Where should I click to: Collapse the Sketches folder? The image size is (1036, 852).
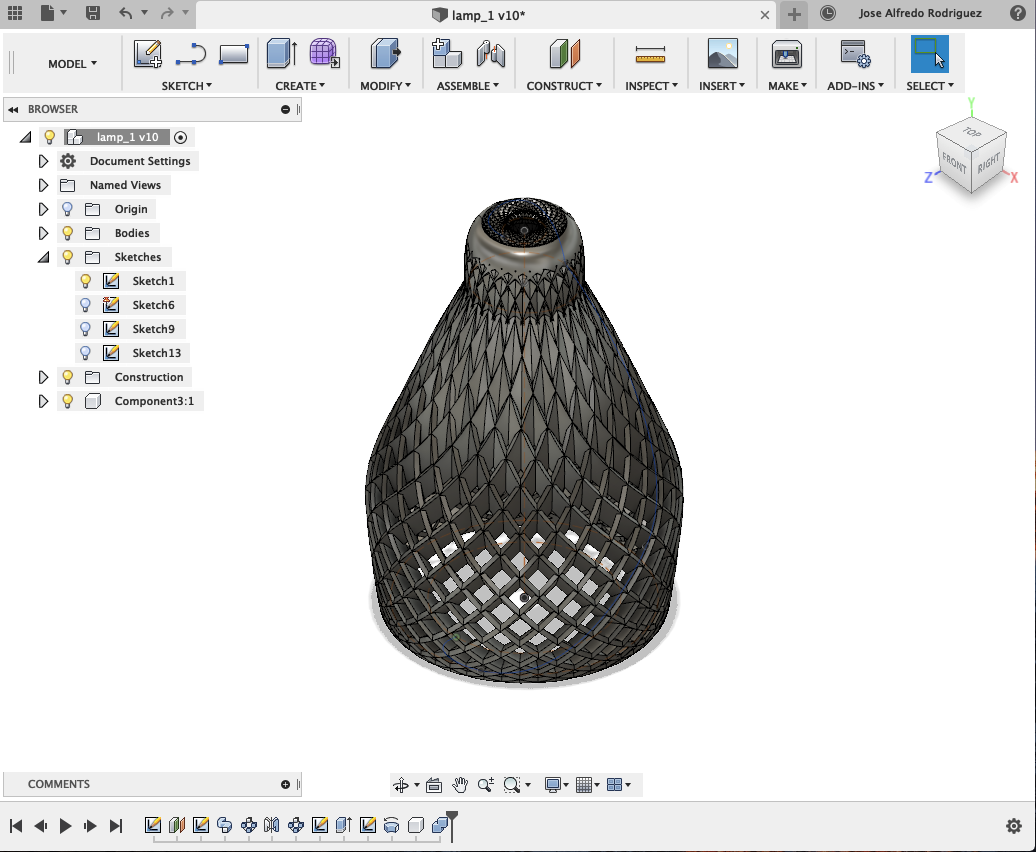43,258
